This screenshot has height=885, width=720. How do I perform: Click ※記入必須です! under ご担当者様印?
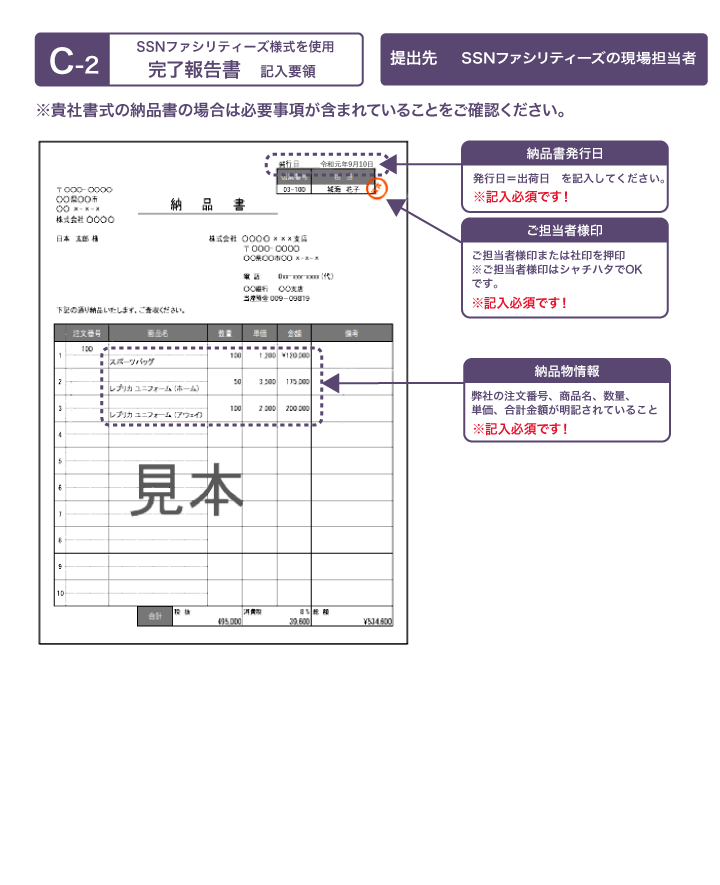[520, 303]
